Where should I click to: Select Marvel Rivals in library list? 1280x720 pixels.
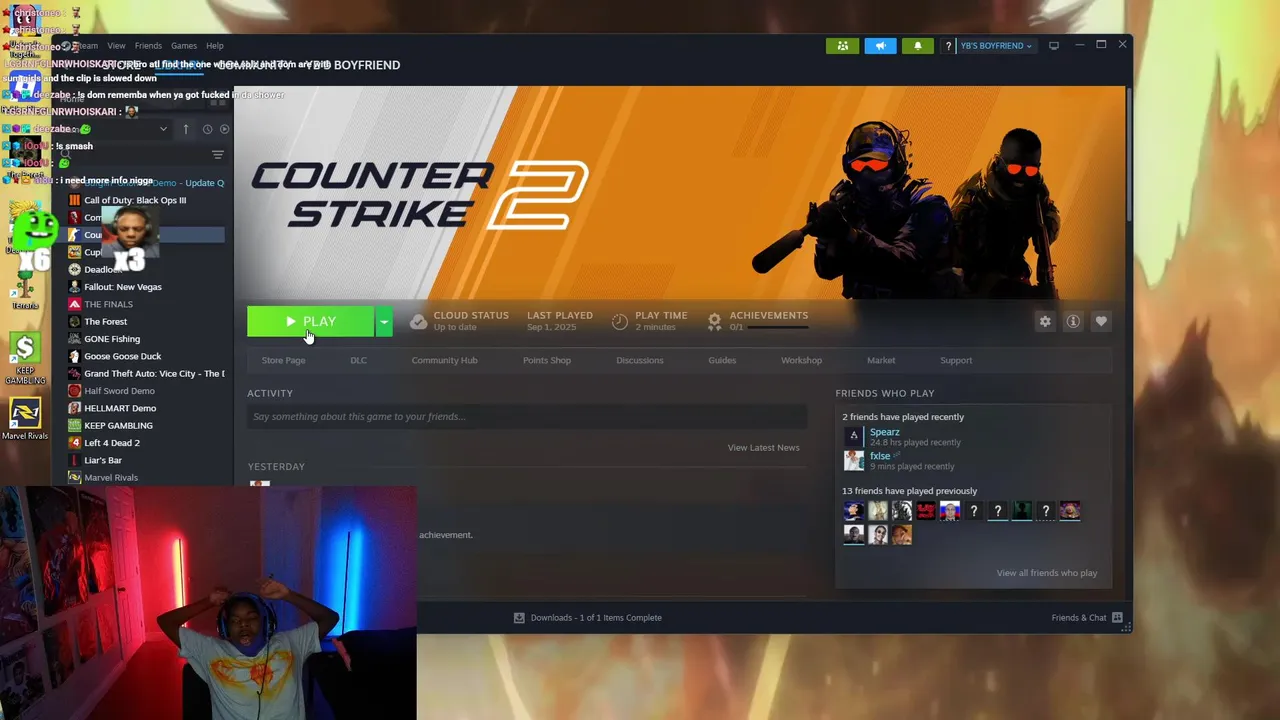pyautogui.click(x=145, y=477)
